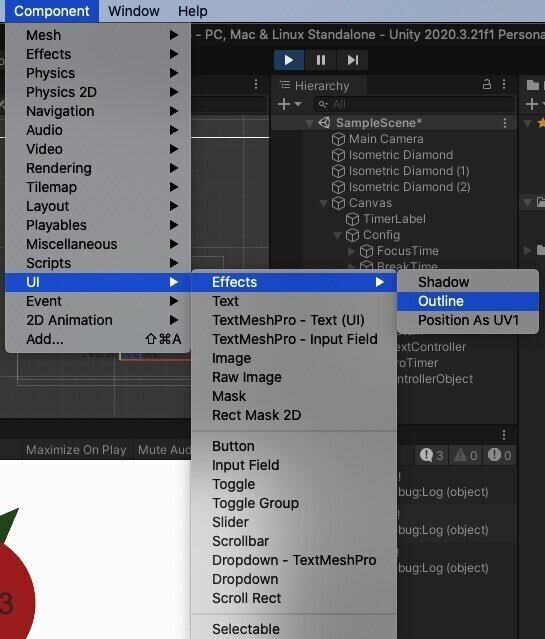This screenshot has height=639, width=545.
Task: Collapse the Canvas foldout arrow
Action: [324, 203]
